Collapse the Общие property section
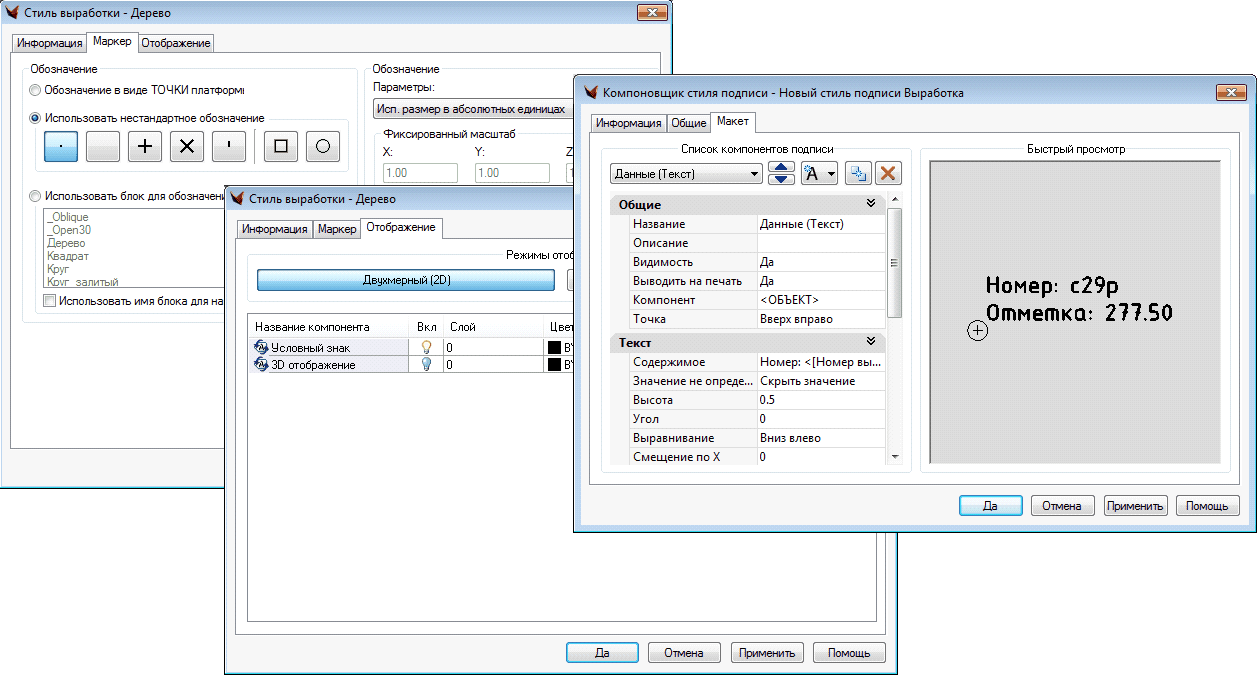 click(x=870, y=204)
